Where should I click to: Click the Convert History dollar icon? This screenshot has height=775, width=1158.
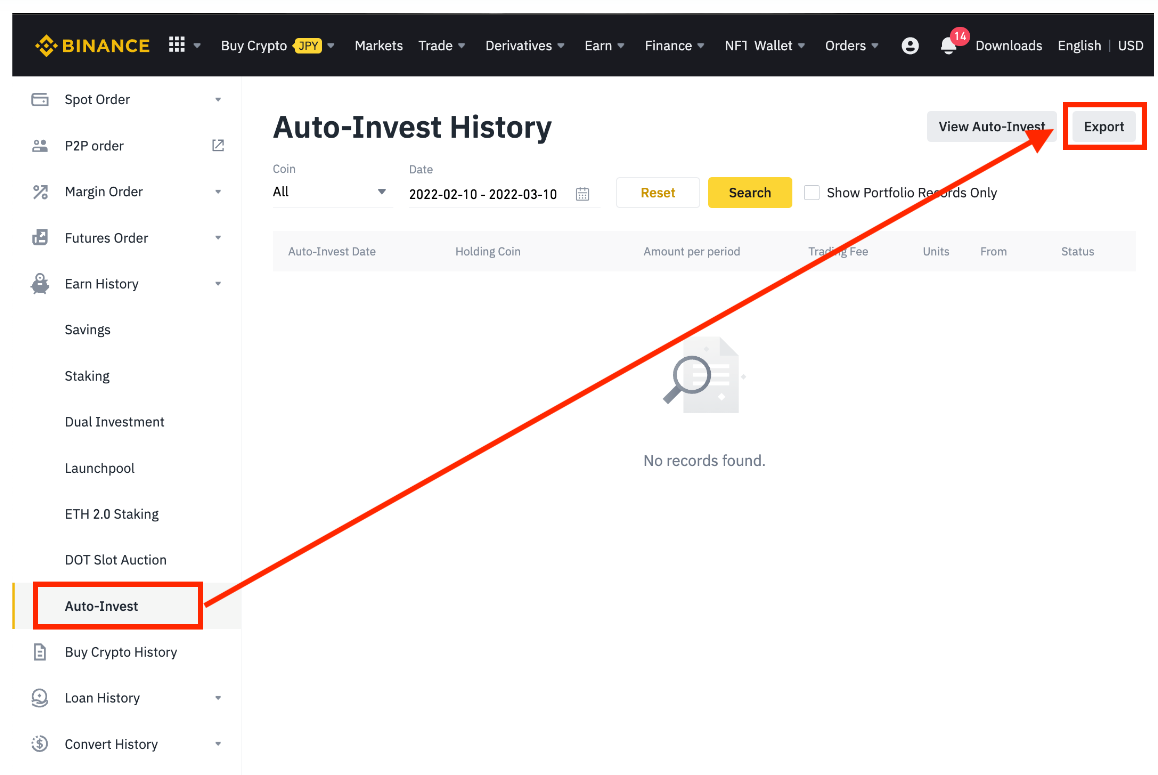(40, 744)
